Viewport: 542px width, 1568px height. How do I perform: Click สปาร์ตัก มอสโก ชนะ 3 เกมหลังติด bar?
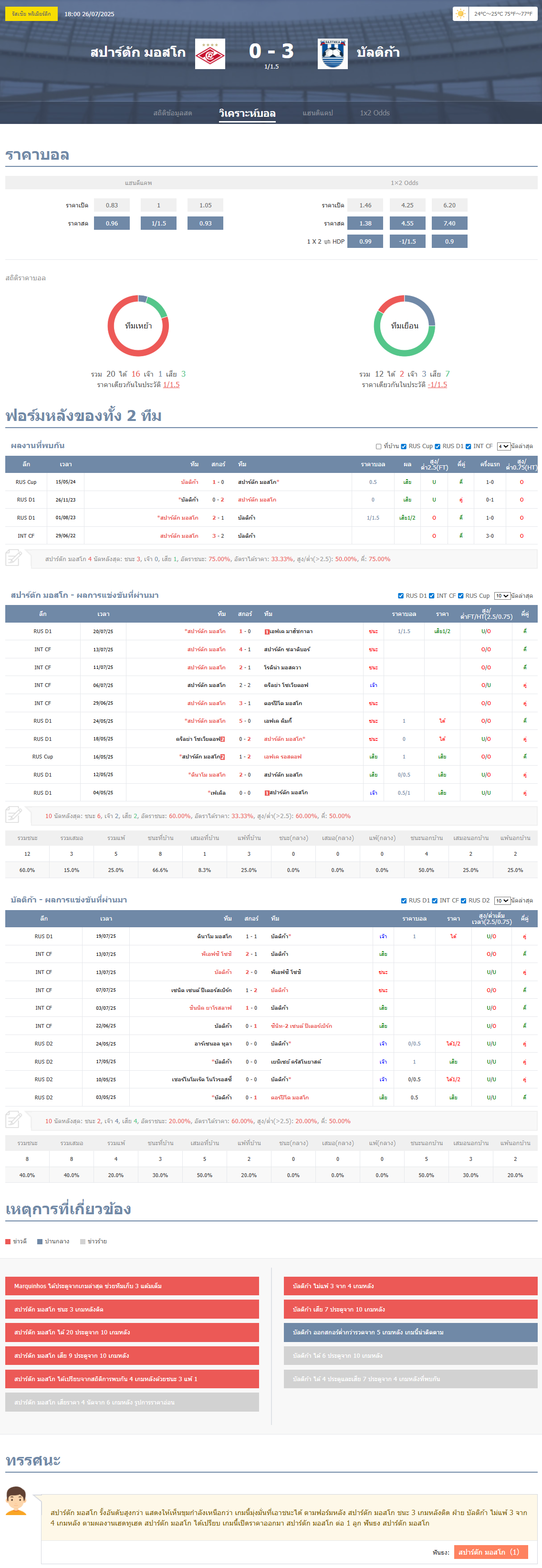coord(132,1309)
